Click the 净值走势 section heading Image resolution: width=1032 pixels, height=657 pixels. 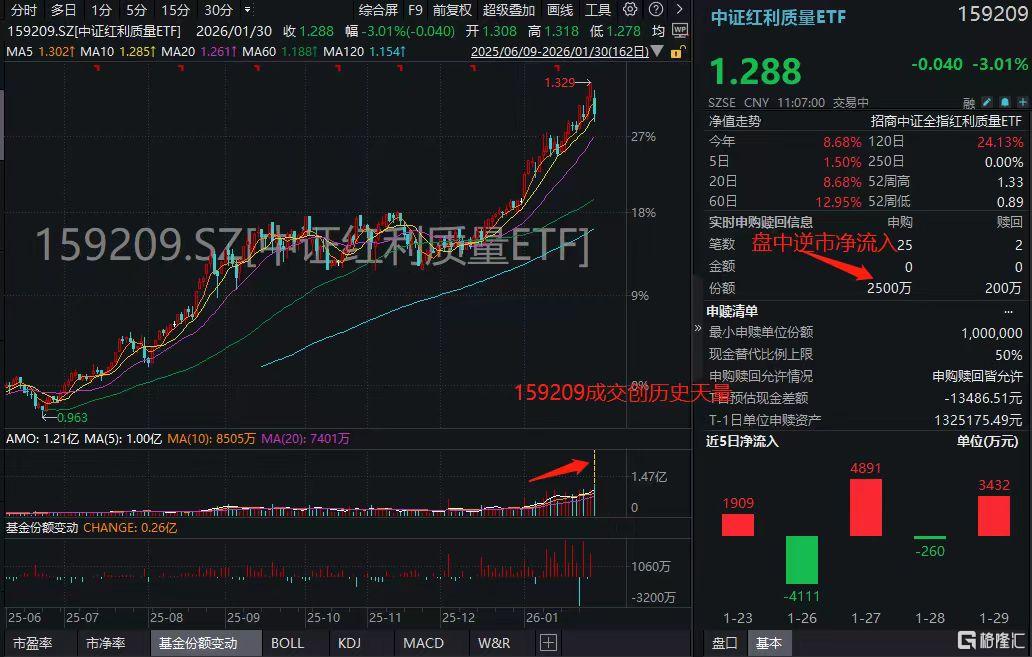click(735, 121)
